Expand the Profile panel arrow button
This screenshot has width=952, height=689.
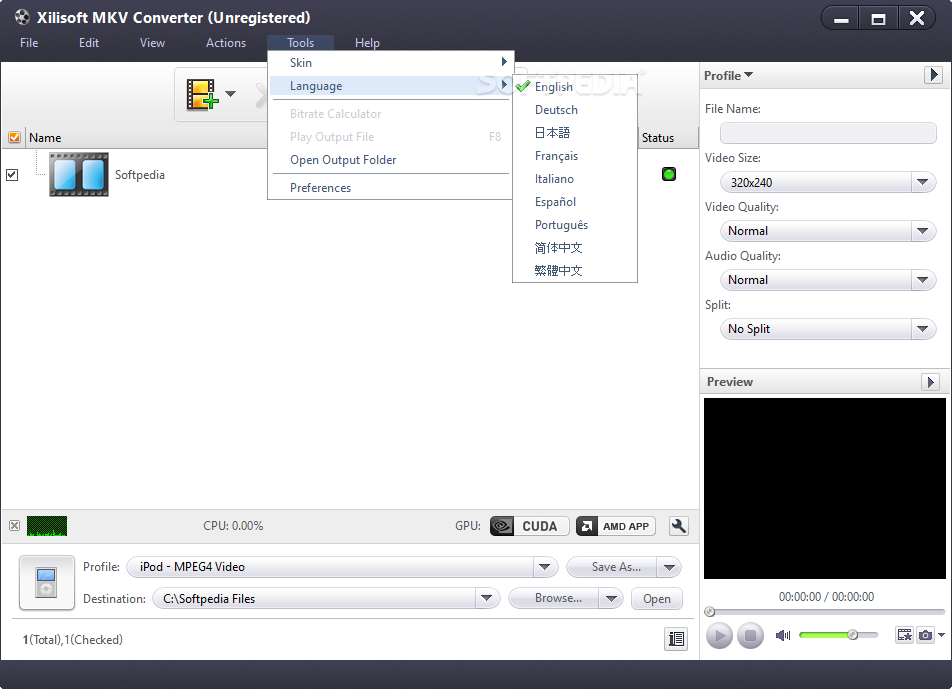tap(934, 75)
